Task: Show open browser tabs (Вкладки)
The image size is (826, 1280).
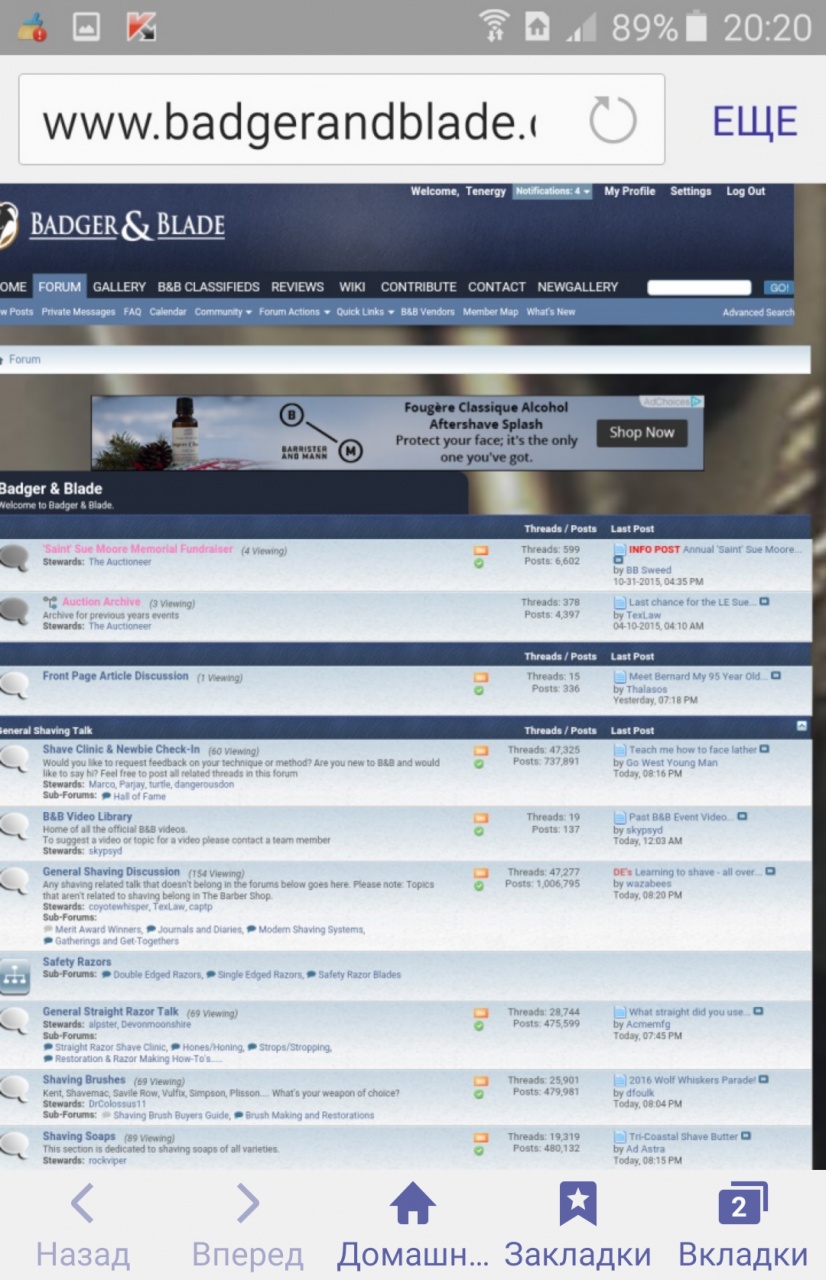Action: coord(743,1225)
